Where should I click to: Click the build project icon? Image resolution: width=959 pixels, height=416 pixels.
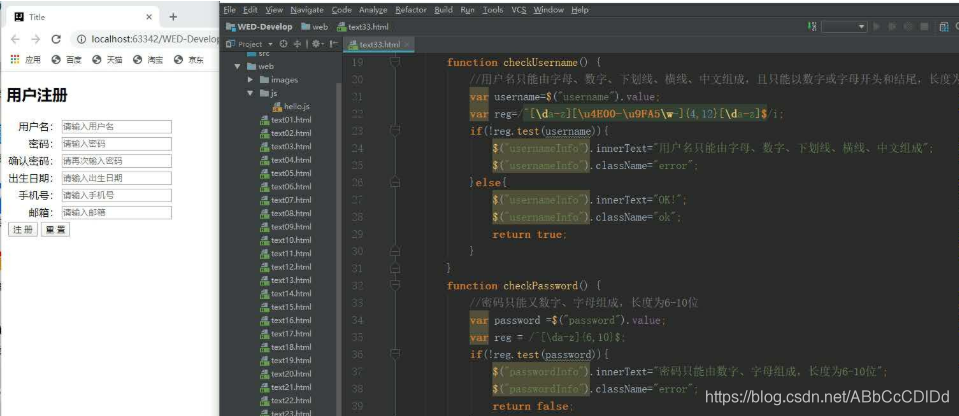pyautogui.click(x=812, y=26)
